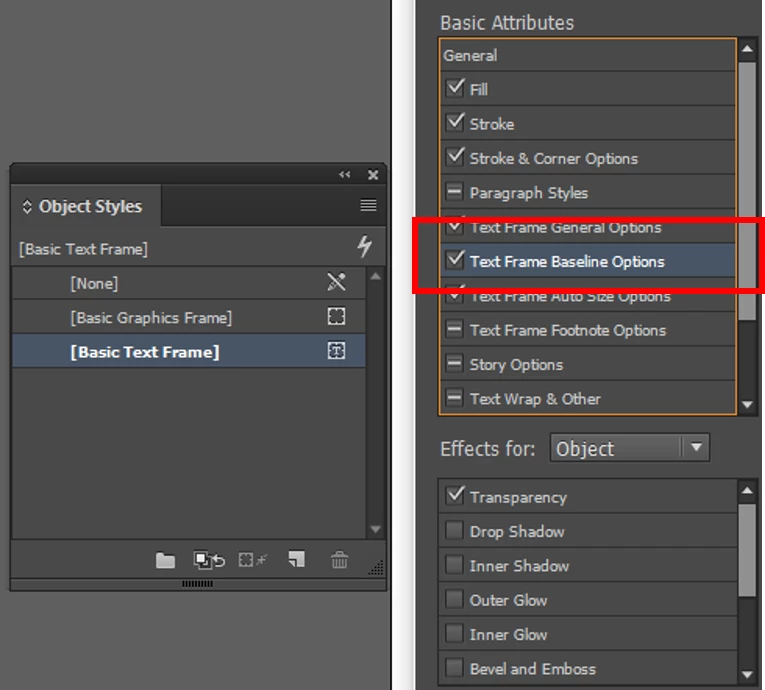Screen dimensions: 765x690
Task: Enable Outer Glow effect checkbox
Action: (454, 599)
